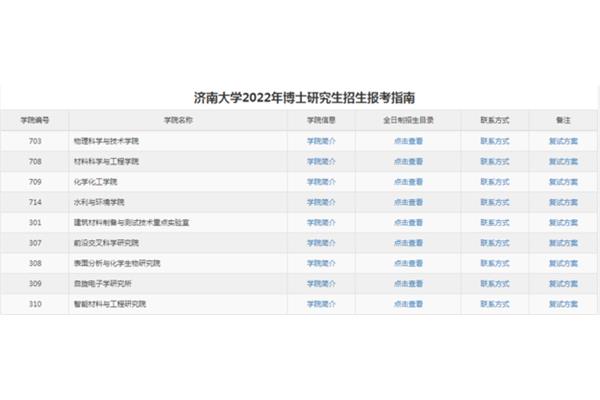
Task: View 点击查看 catalog for college 708
Action: click(x=408, y=162)
